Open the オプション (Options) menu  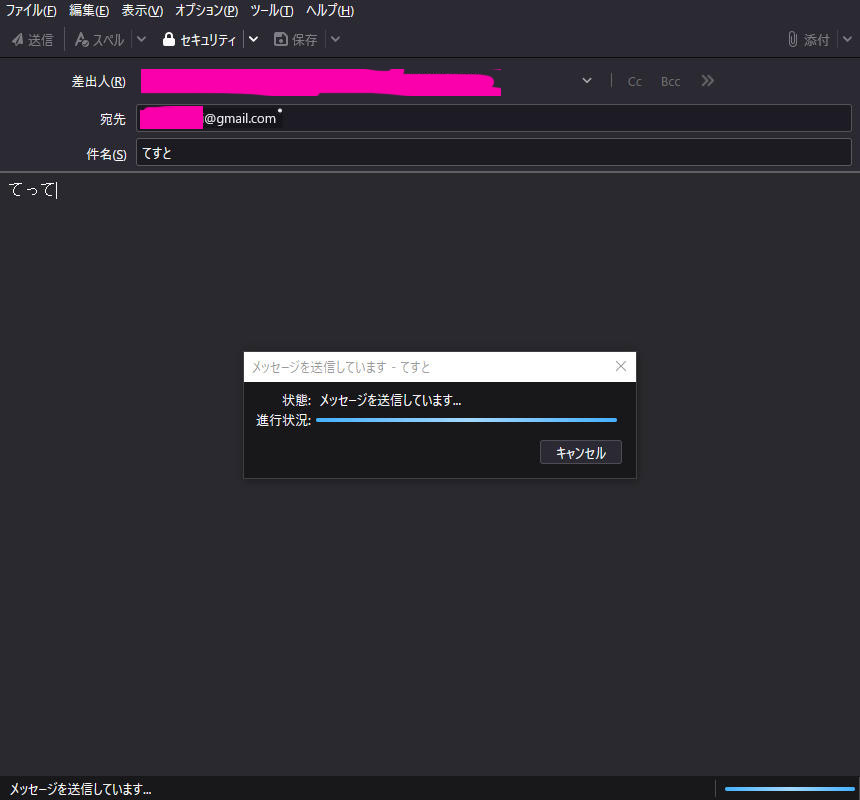click(206, 11)
